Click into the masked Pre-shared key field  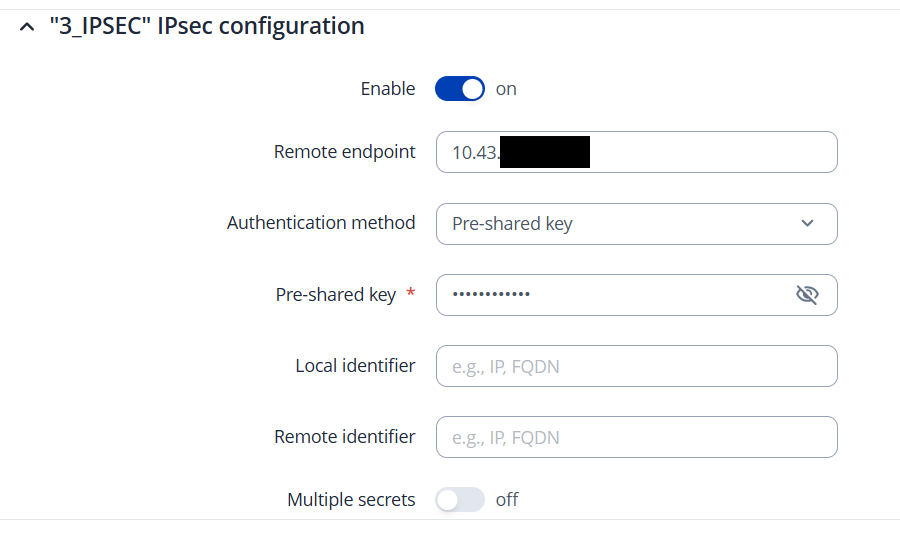(x=610, y=295)
